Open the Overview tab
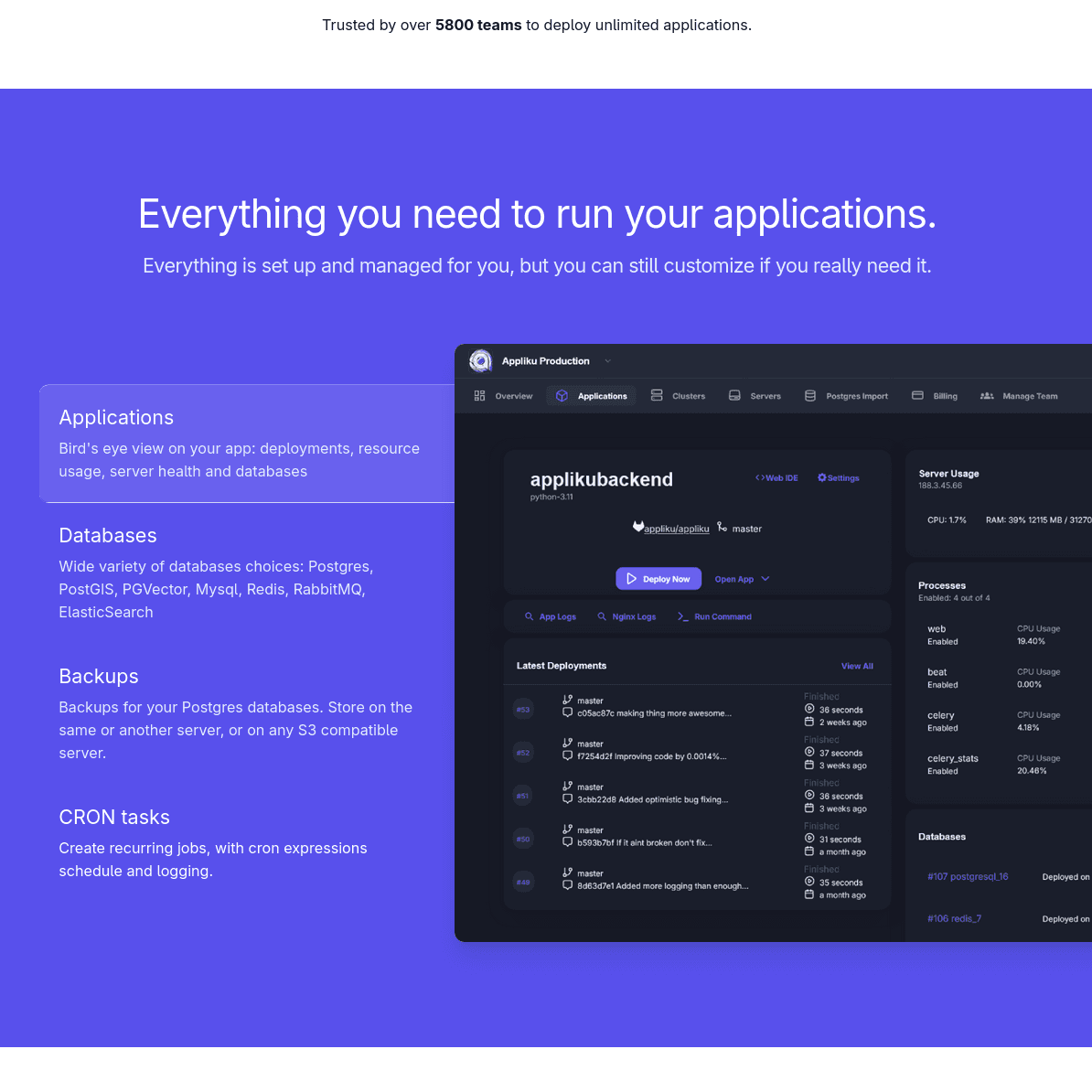Viewport: 1092px width, 1092px height. coord(504,396)
